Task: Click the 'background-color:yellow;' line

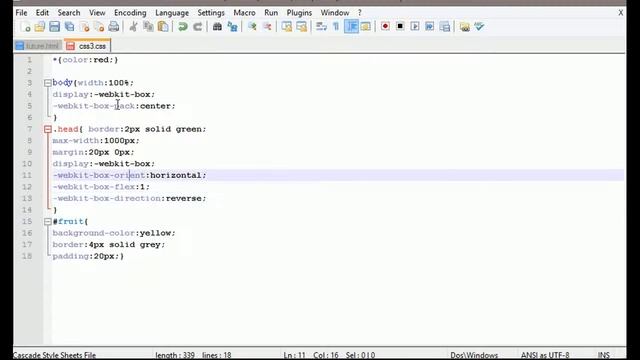Action: pos(114,233)
